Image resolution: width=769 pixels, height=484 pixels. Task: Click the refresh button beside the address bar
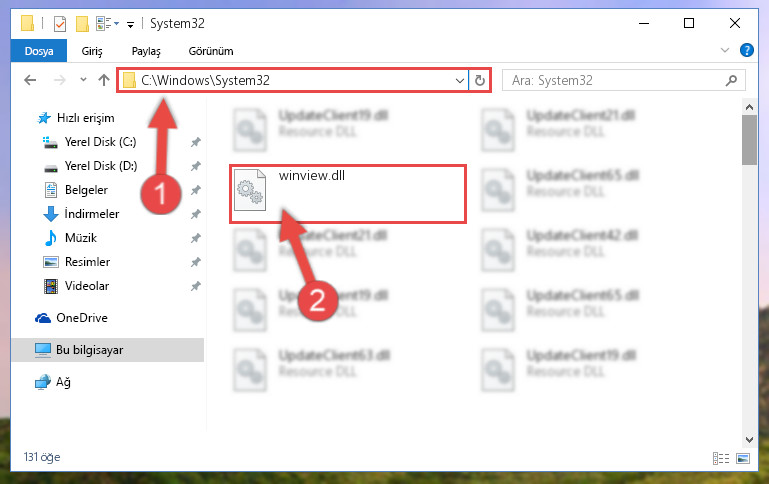pyautogui.click(x=480, y=80)
